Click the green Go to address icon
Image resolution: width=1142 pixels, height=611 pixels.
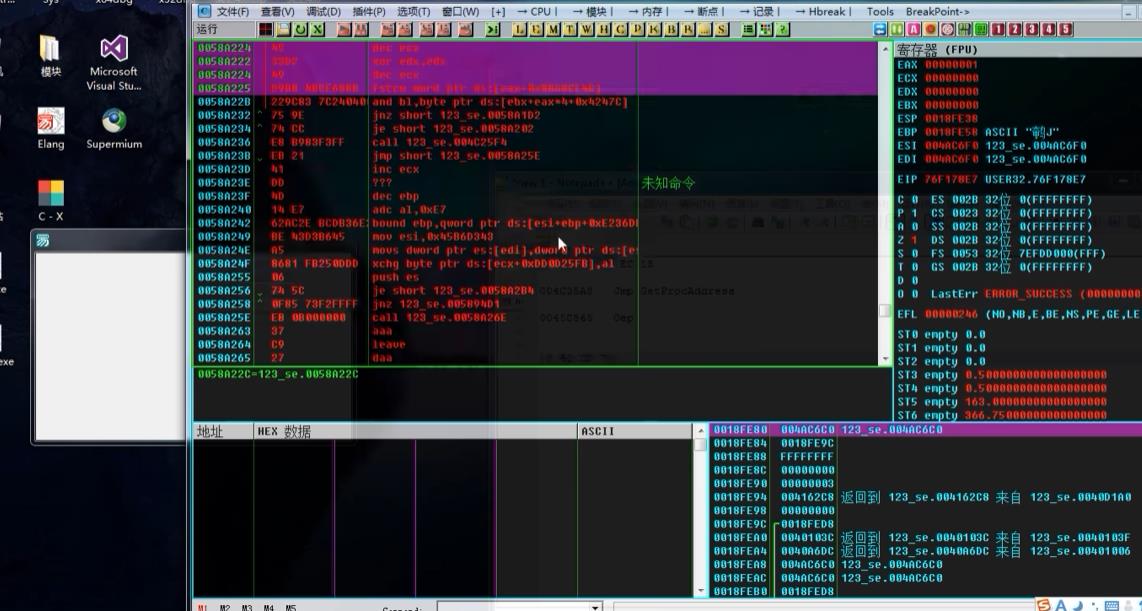point(493,29)
